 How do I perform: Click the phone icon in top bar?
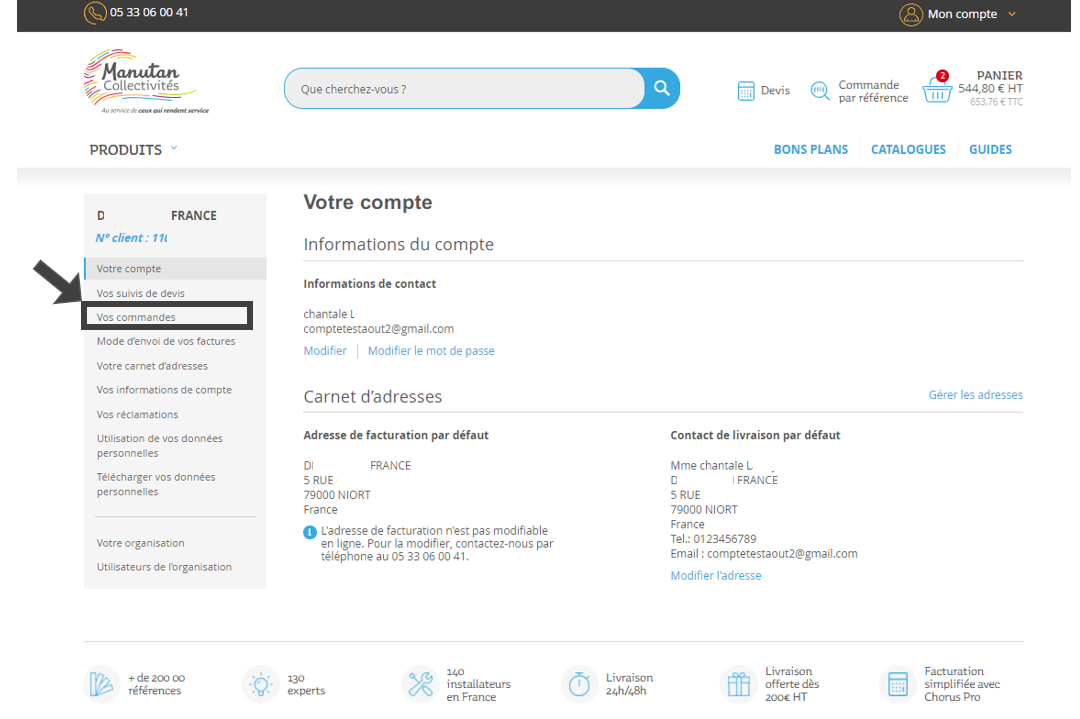pos(95,13)
